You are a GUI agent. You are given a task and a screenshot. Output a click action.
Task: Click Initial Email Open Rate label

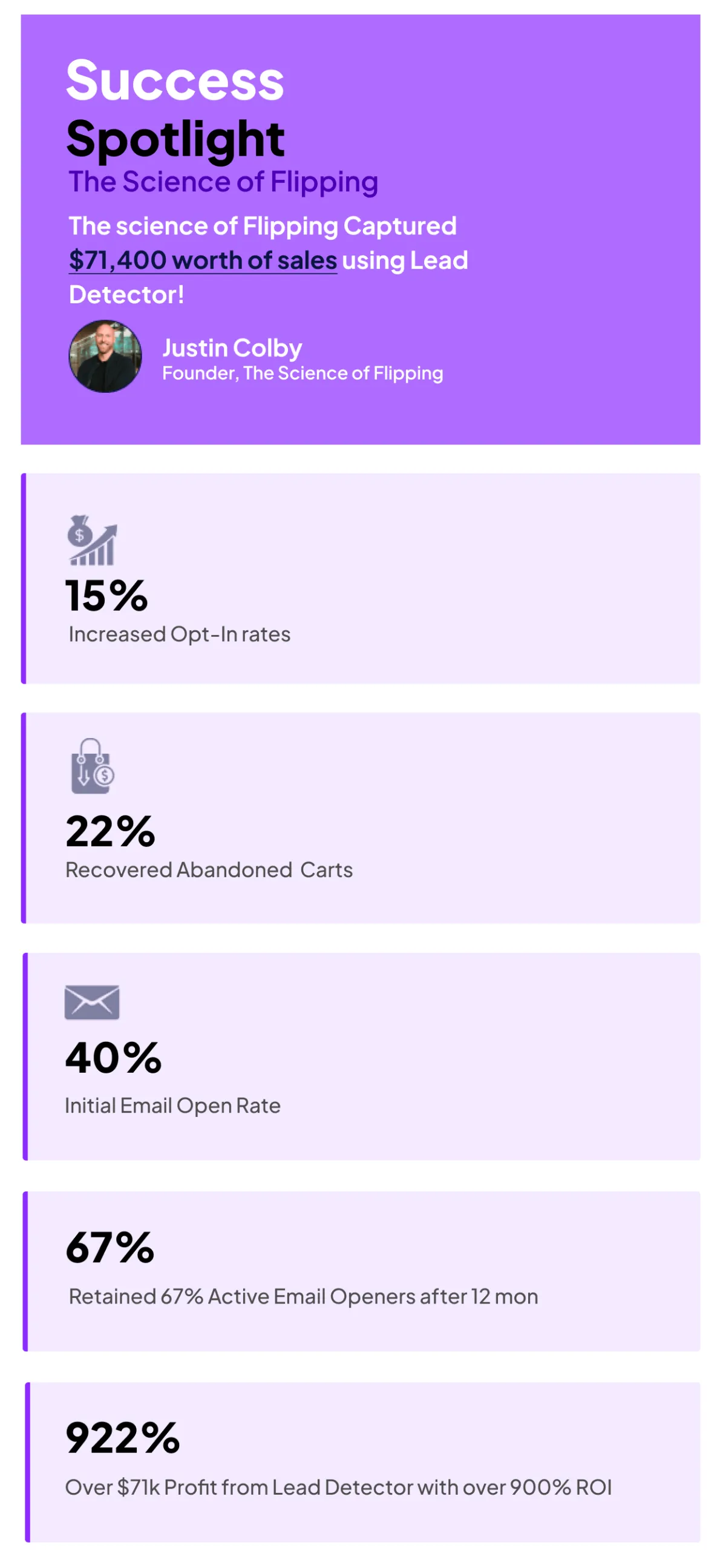[x=172, y=1107]
